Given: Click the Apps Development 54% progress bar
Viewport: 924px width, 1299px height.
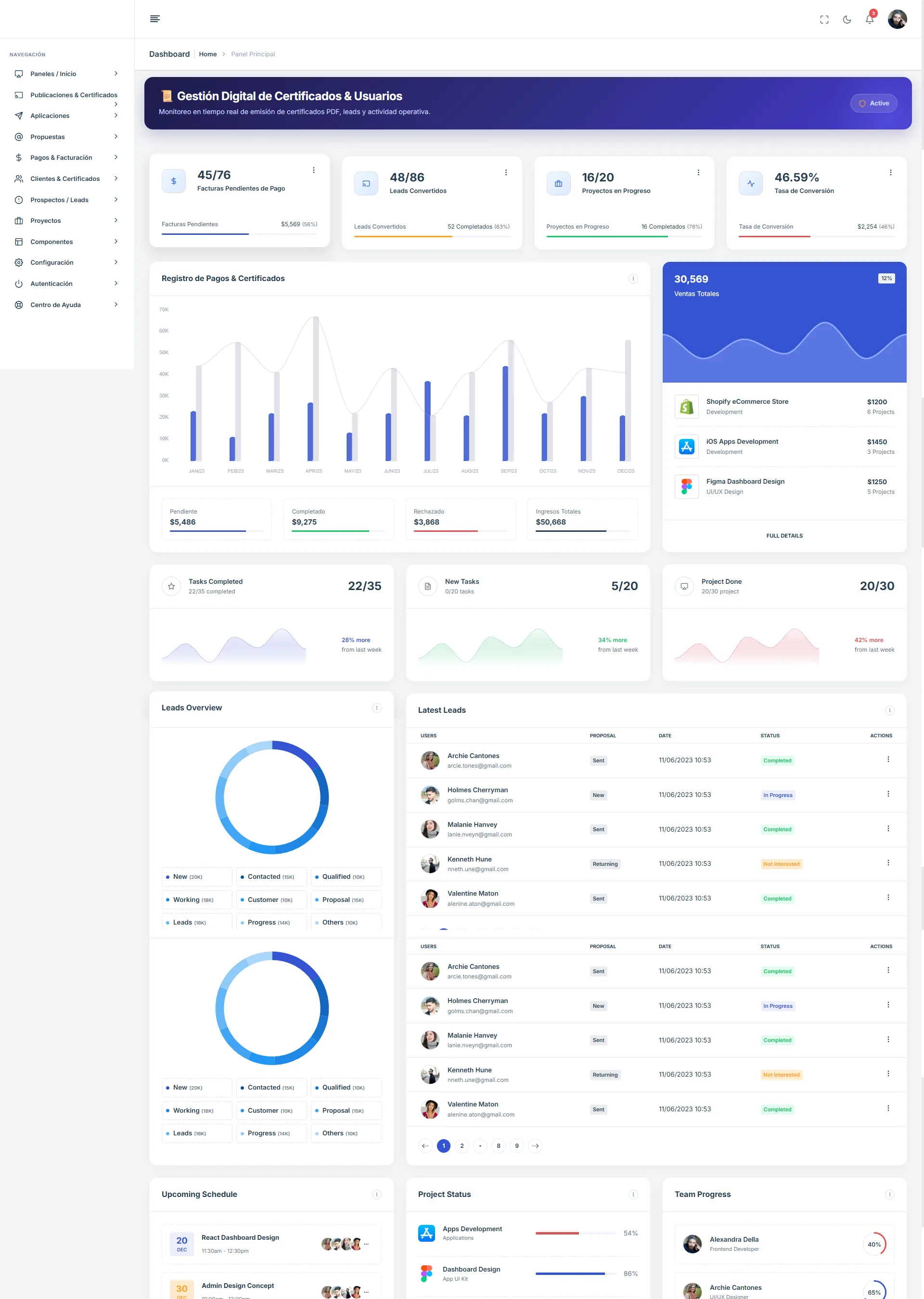Looking at the screenshot, I should click(x=576, y=1233).
